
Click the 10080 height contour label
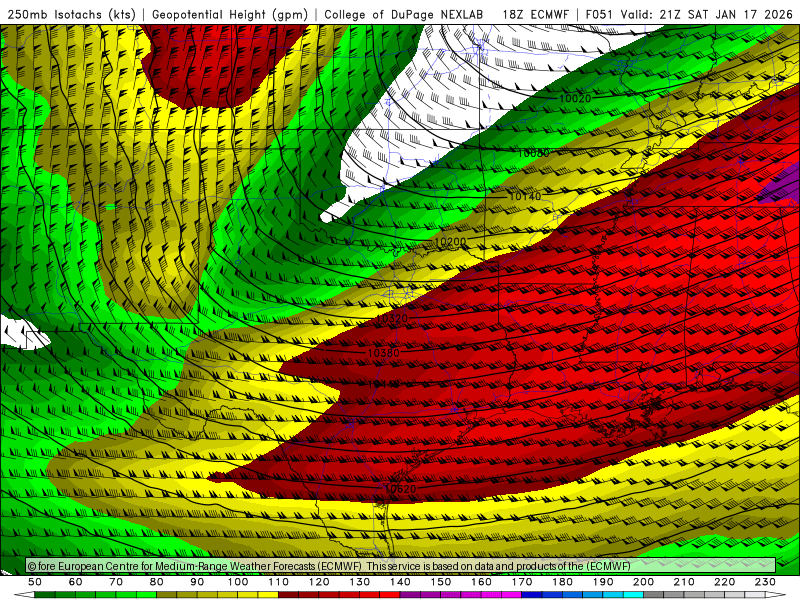tap(534, 153)
